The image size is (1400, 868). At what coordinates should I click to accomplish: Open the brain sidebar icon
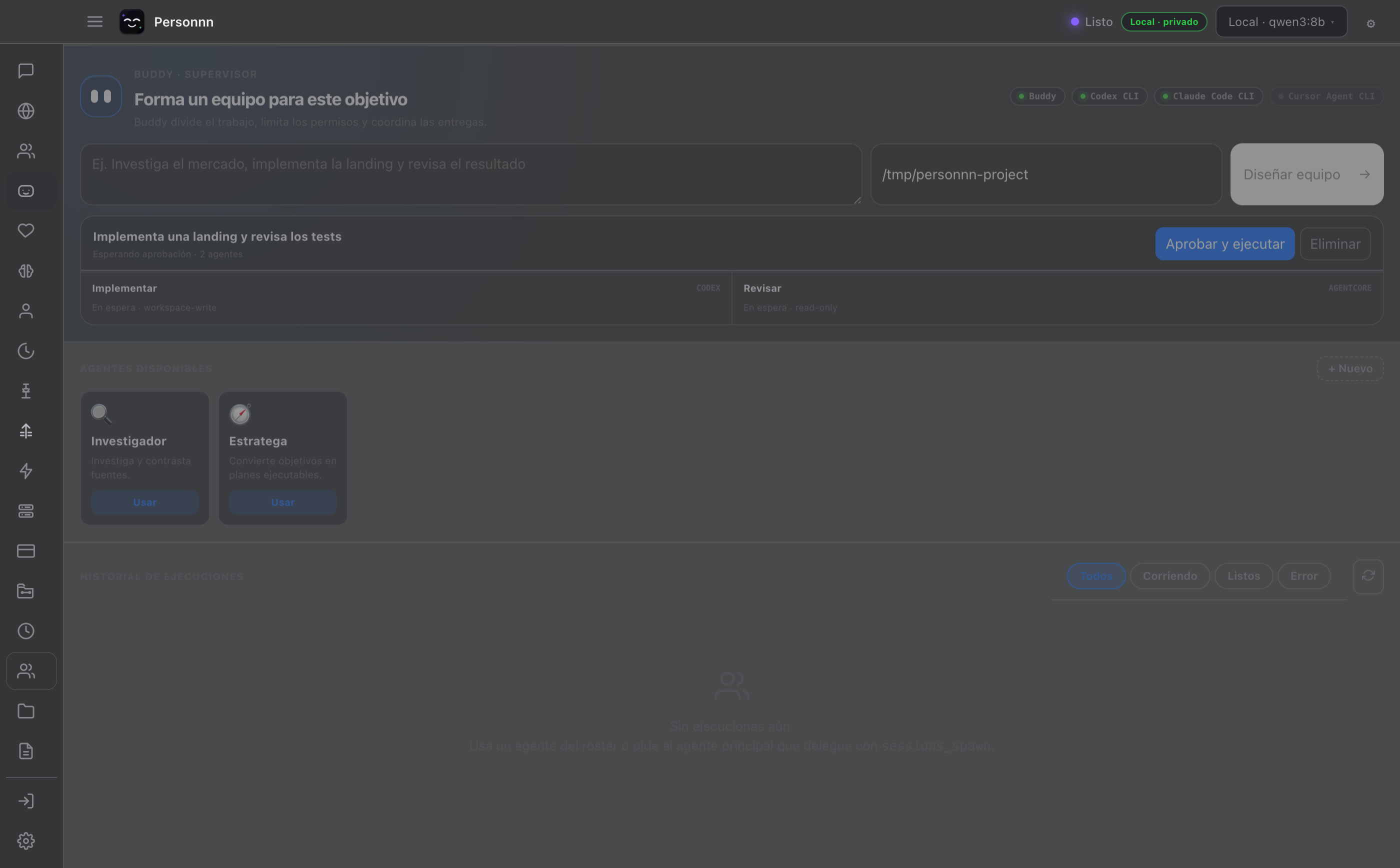(x=26, y=271)
